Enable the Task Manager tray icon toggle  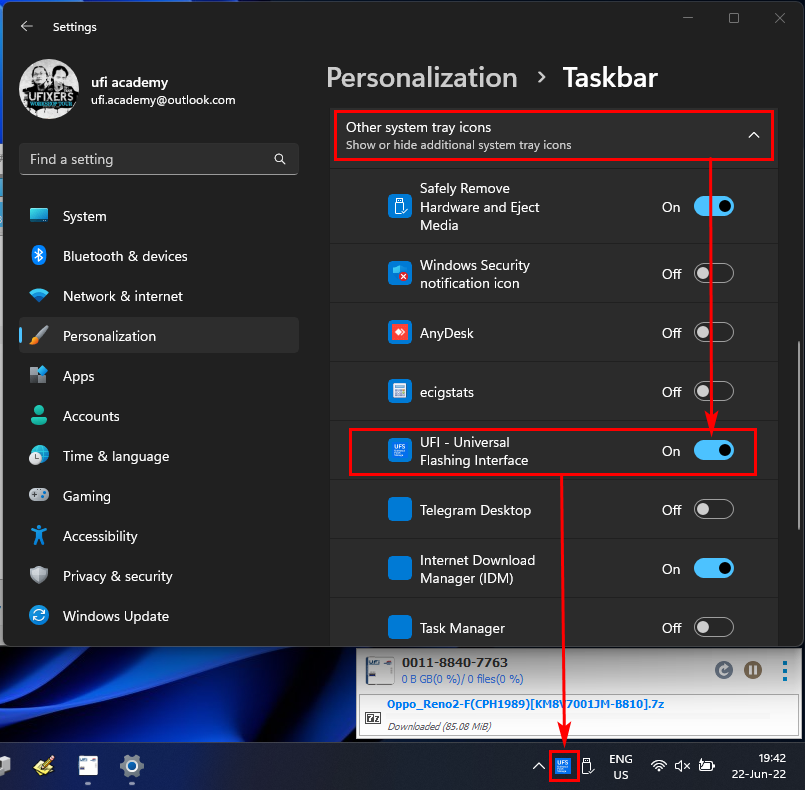[x=714, y=627]
